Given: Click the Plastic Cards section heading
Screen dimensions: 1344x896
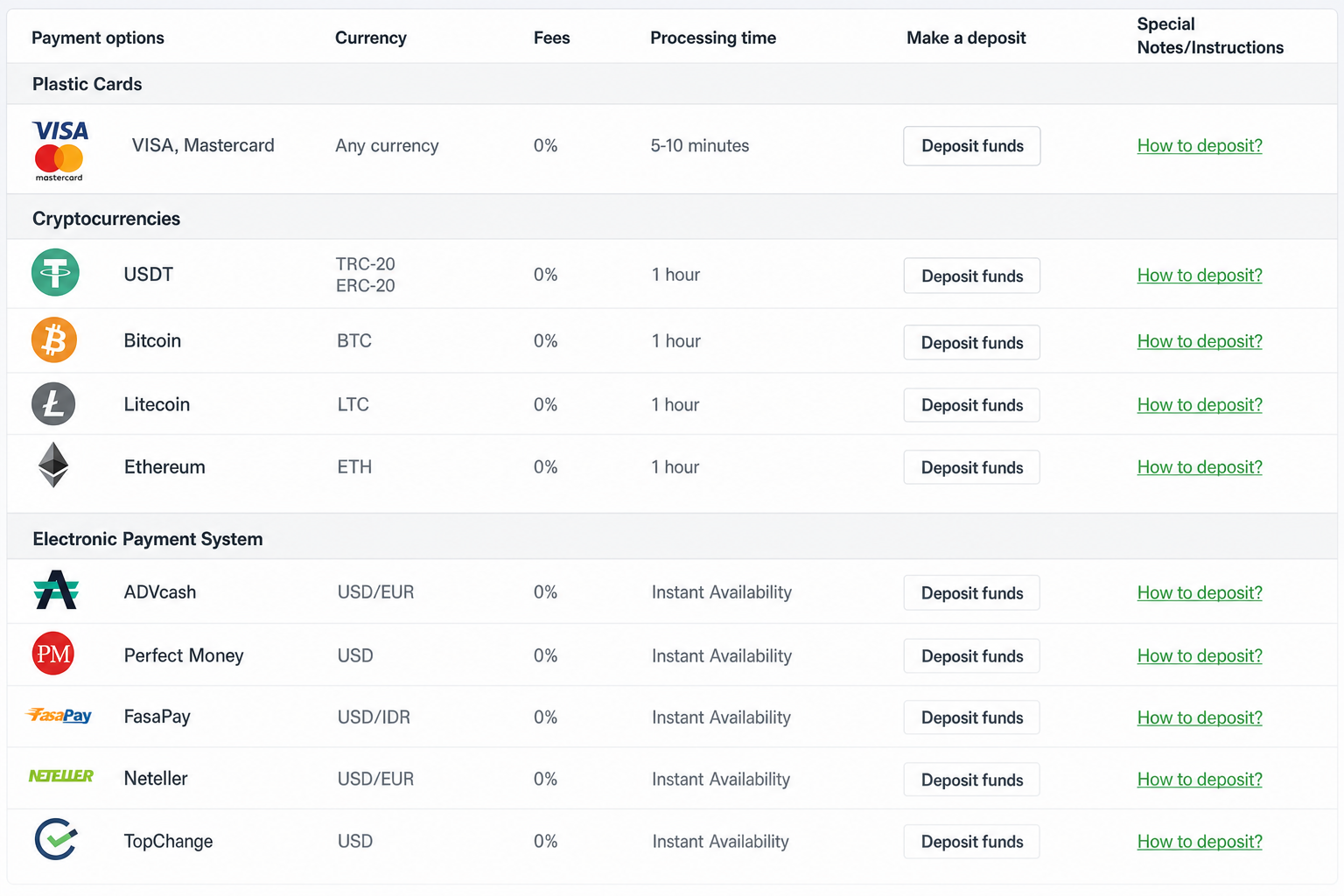Looking at the screenshot, I should coord(87,84).
